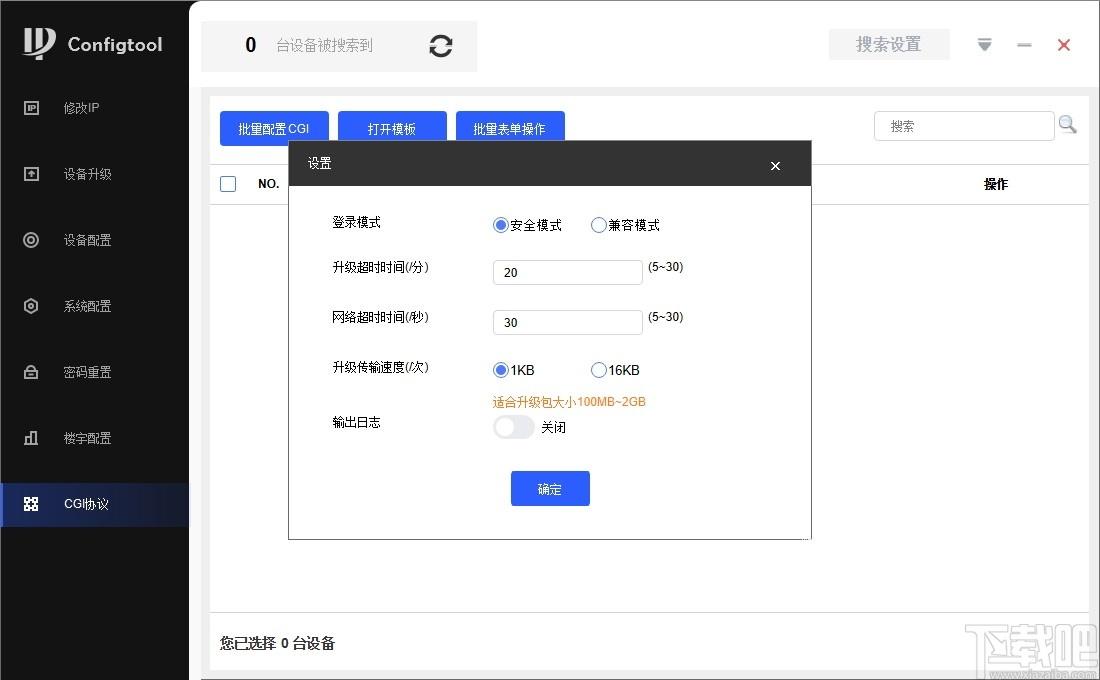Click the 设备升级 upload icon

pyautogui.click(x=31, y=173)
